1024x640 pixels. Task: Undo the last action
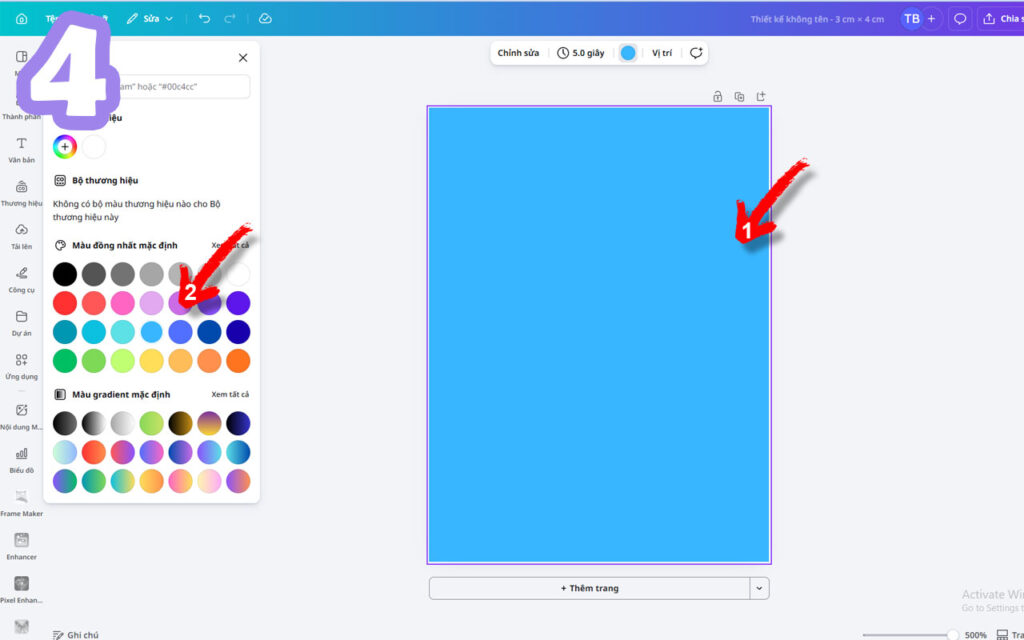click(204, 19)
